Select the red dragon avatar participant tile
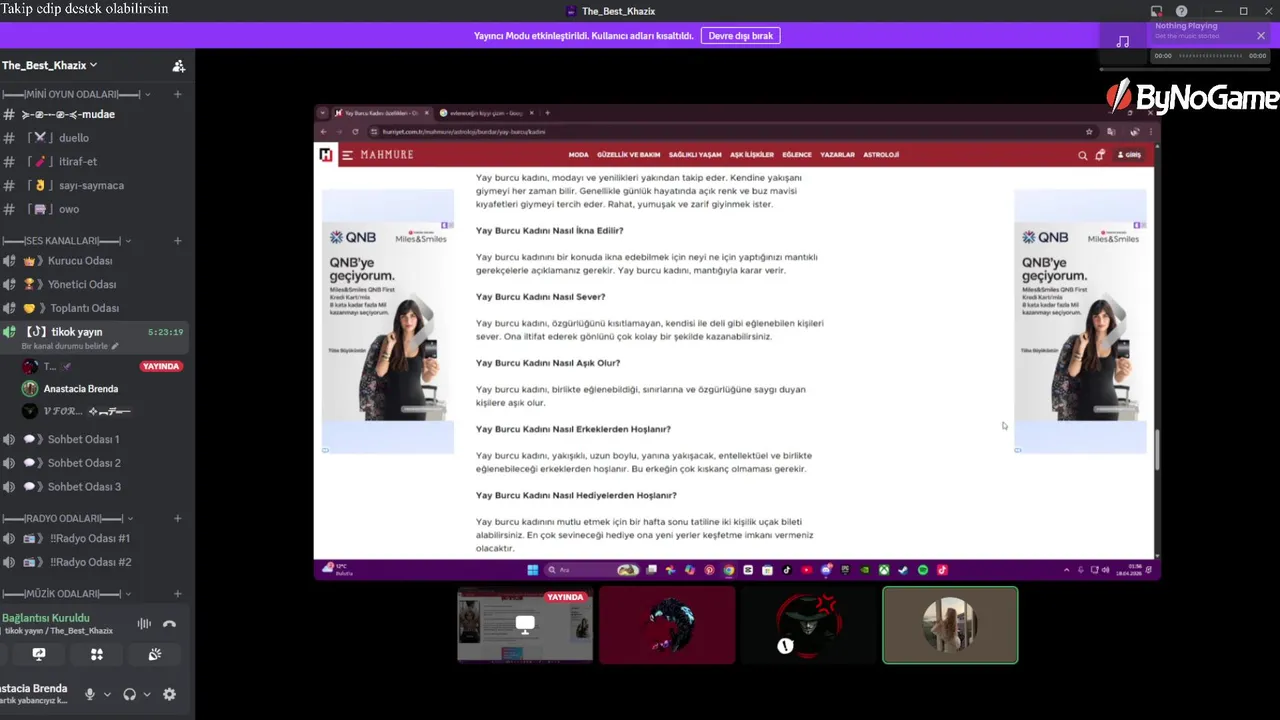The height and width of the screenshot is (720, 1280). click(x=667, y=625)
